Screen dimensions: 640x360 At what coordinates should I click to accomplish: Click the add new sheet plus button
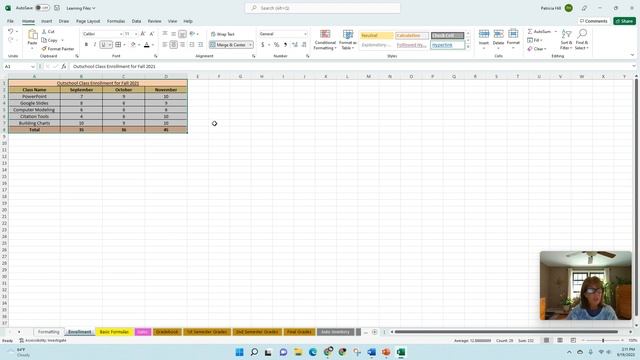click(x=374, y=332)
